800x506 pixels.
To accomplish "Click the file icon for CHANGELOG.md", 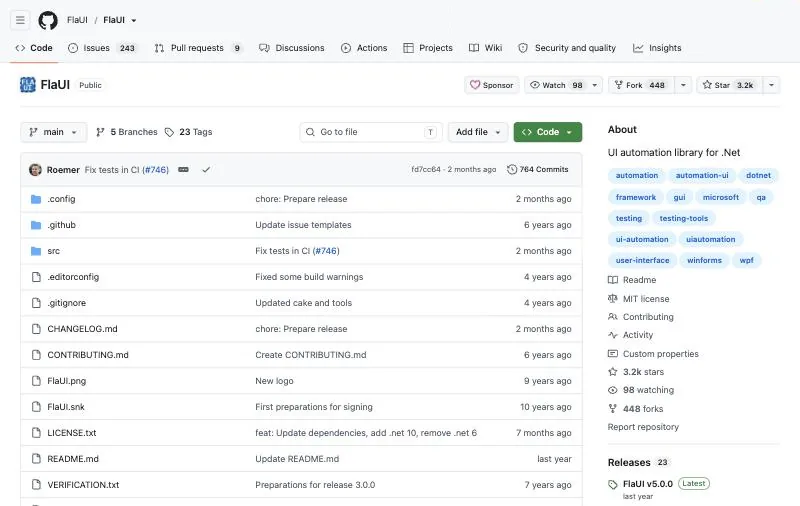I will [x=36, y=329].
